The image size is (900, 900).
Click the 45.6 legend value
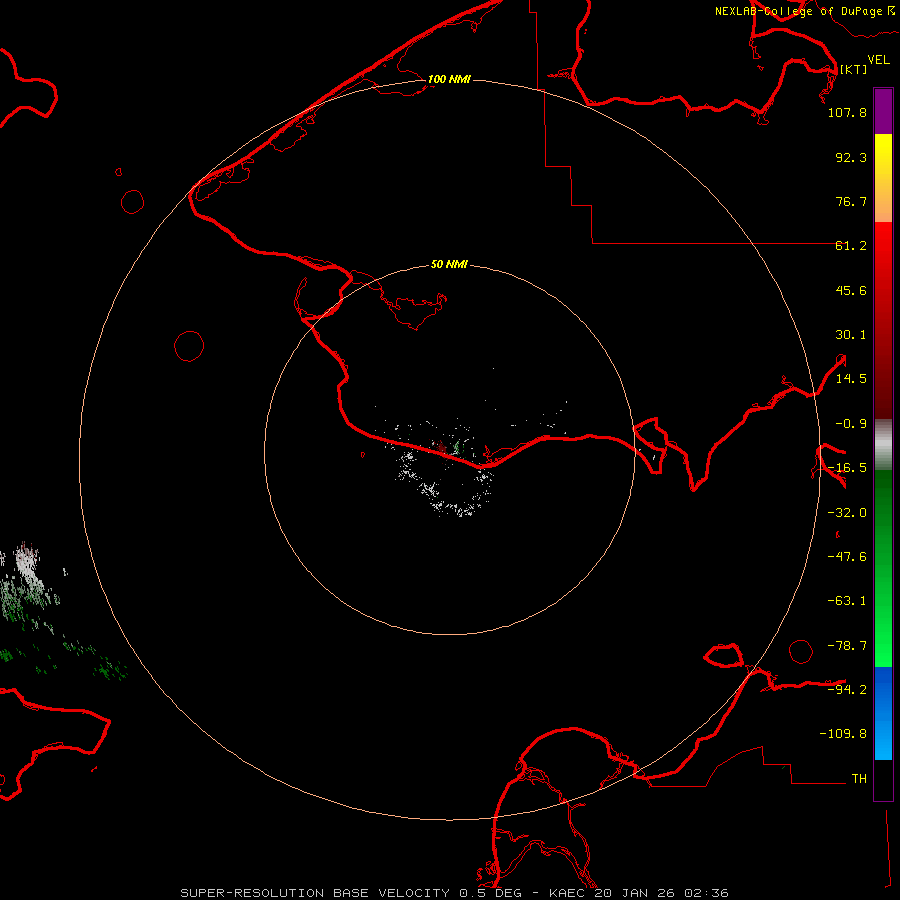click(x=851, y=290)
